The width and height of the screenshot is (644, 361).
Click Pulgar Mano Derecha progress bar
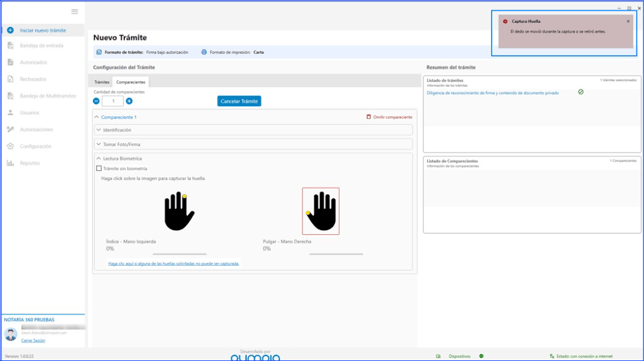click(336, 254)
